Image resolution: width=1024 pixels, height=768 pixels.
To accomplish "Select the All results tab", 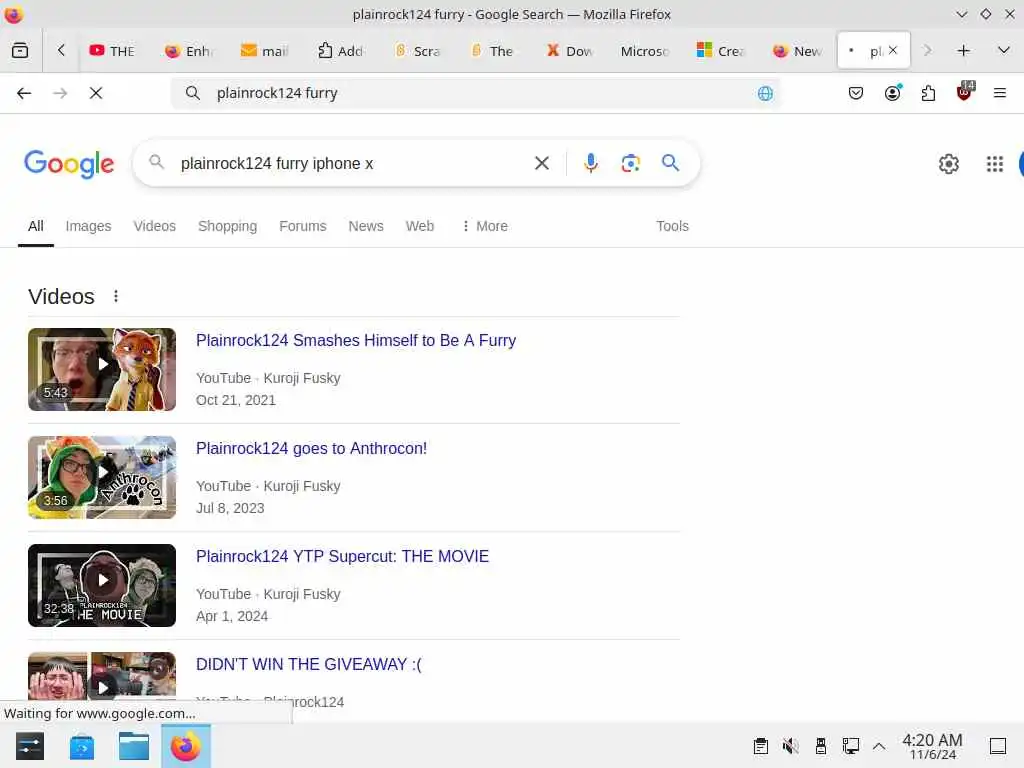I will pos(36,226).
